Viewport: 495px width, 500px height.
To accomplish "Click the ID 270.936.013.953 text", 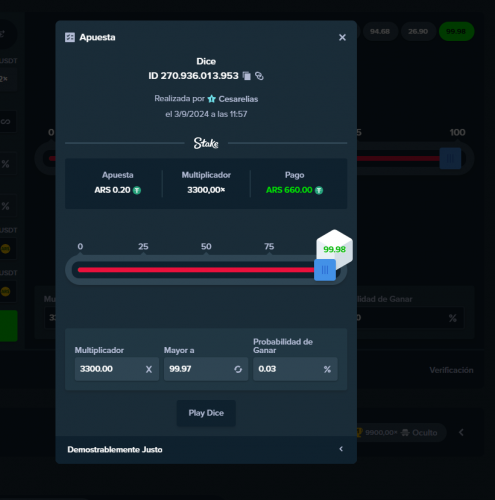I will click(x=193, y=76).
